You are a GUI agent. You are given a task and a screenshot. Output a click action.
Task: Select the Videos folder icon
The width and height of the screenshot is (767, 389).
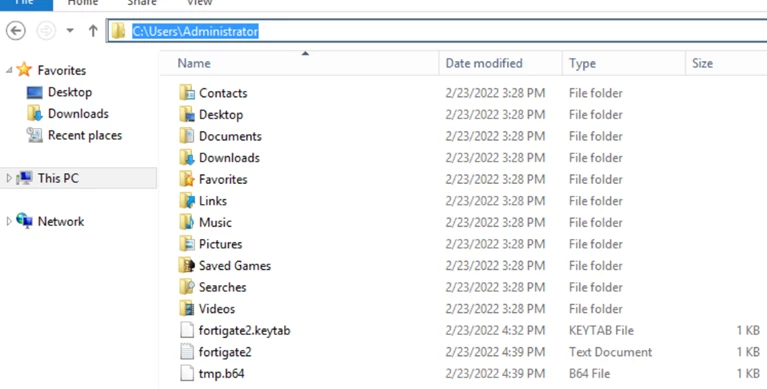(x=187, y=308)
